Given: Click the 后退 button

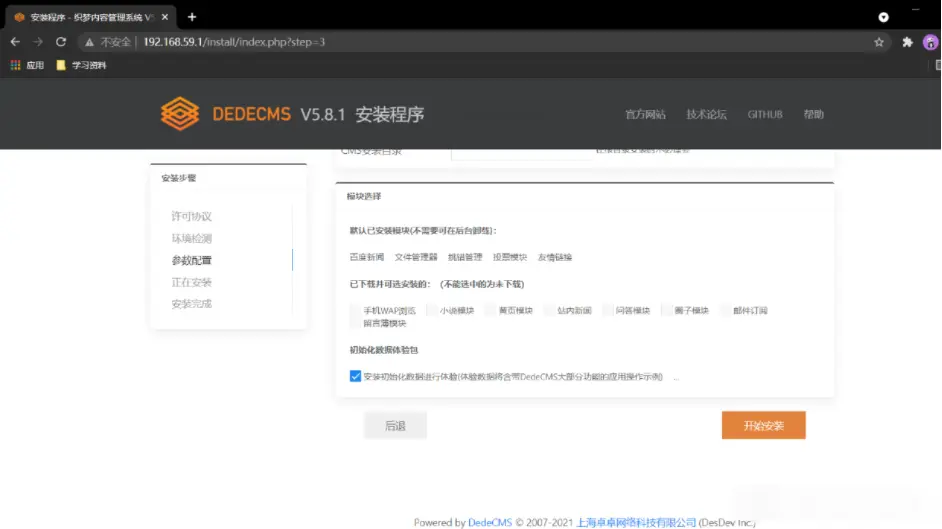Looking at the screenshot, I should (395, 425).
